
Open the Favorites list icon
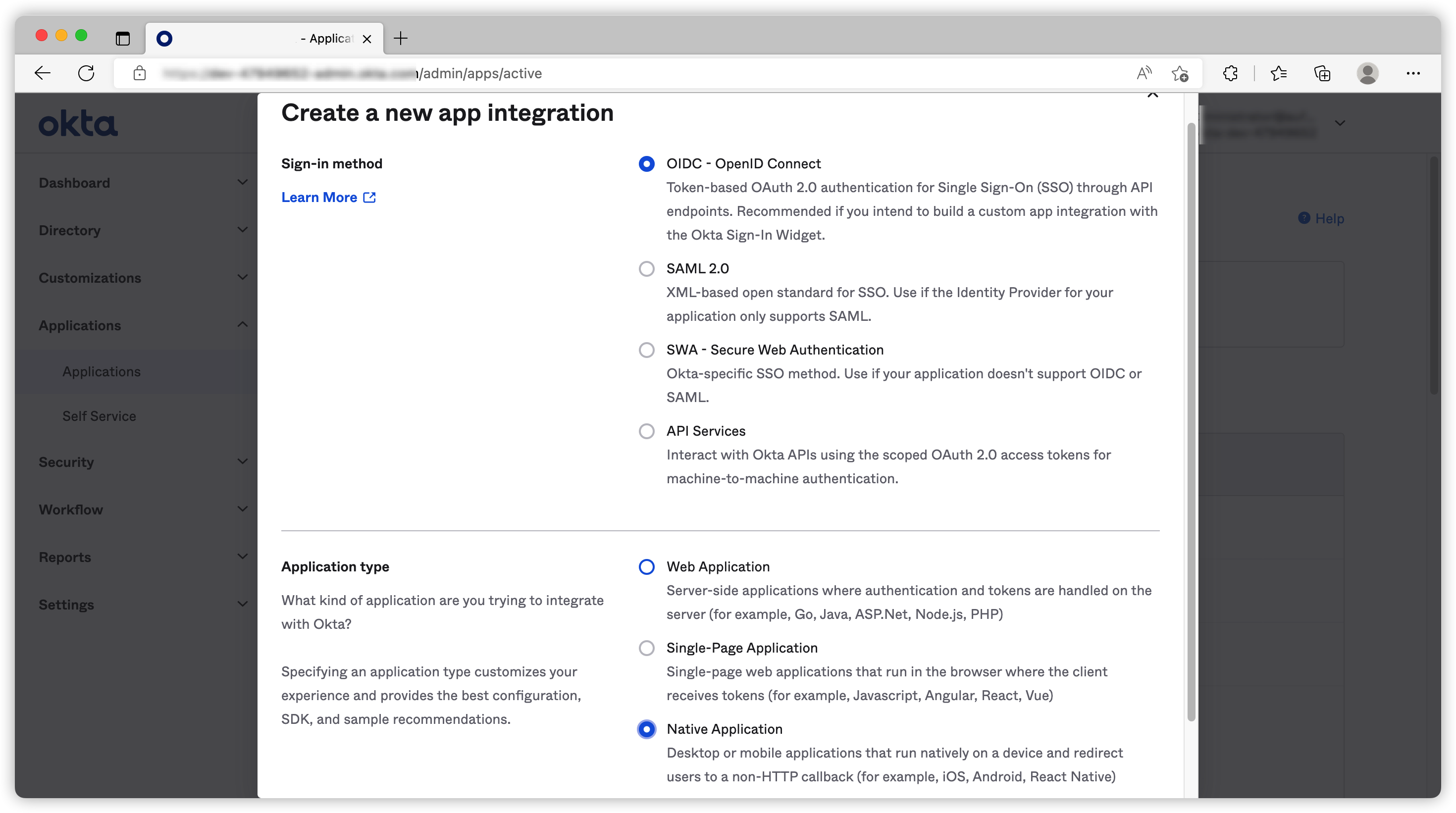[1279, 73]
